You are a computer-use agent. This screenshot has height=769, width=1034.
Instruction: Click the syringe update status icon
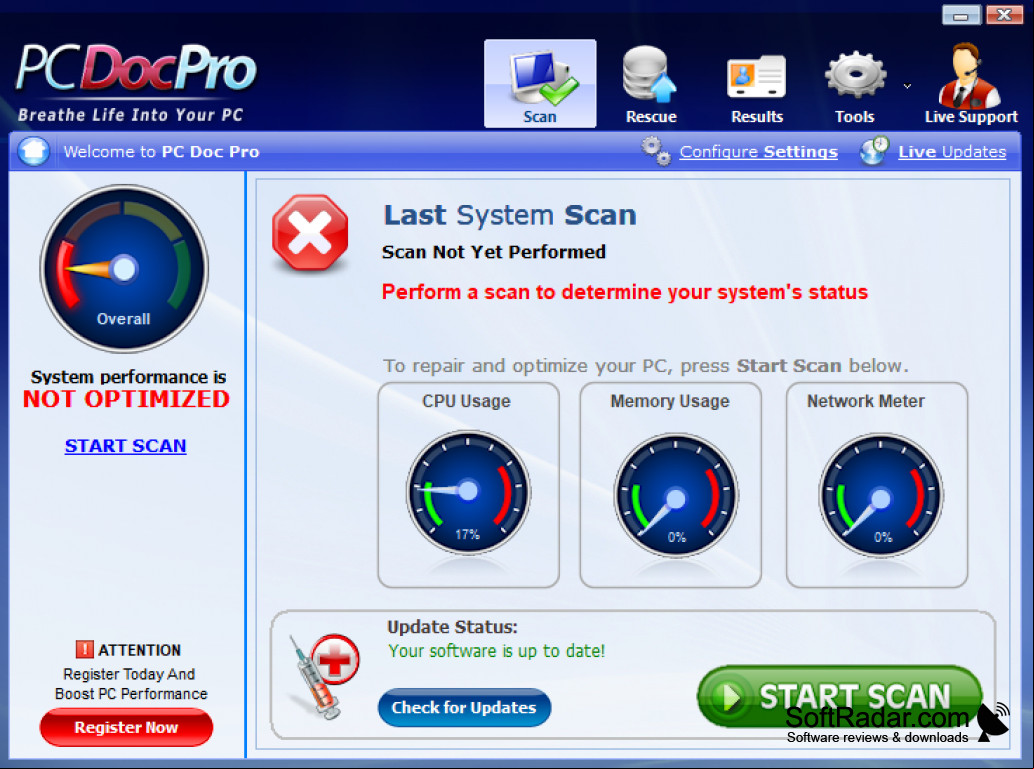tap(324, 676)
